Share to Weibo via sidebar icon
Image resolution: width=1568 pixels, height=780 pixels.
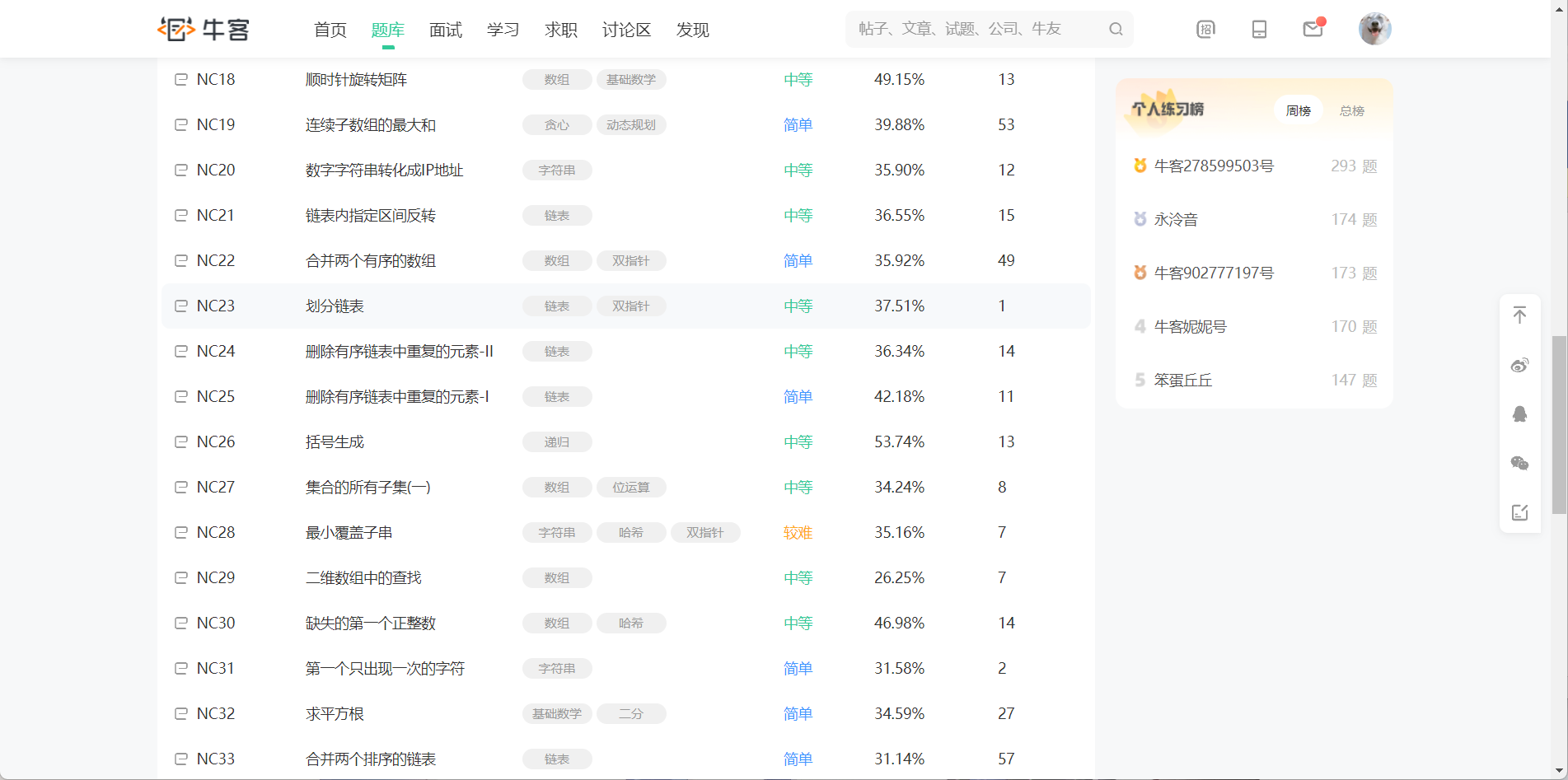pos(1519,365)
